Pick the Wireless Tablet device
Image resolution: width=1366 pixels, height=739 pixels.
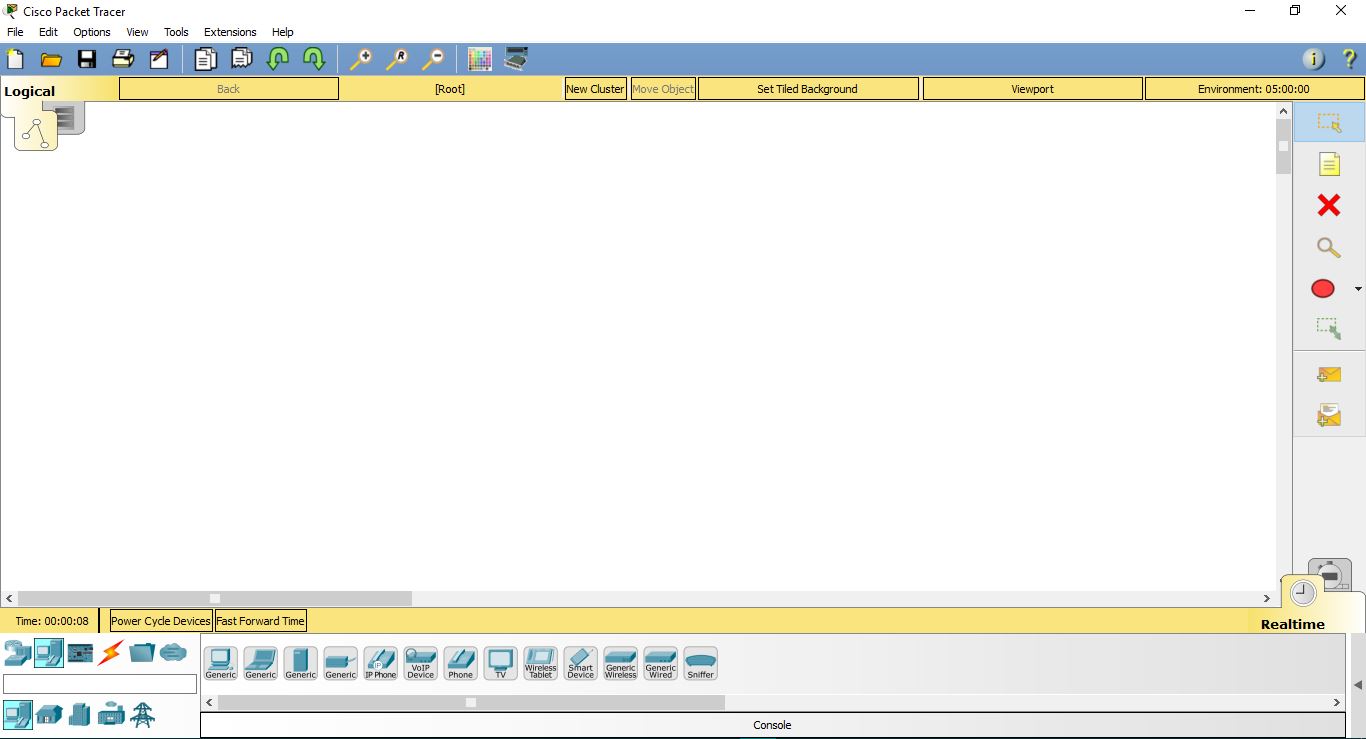coord(541,664)
